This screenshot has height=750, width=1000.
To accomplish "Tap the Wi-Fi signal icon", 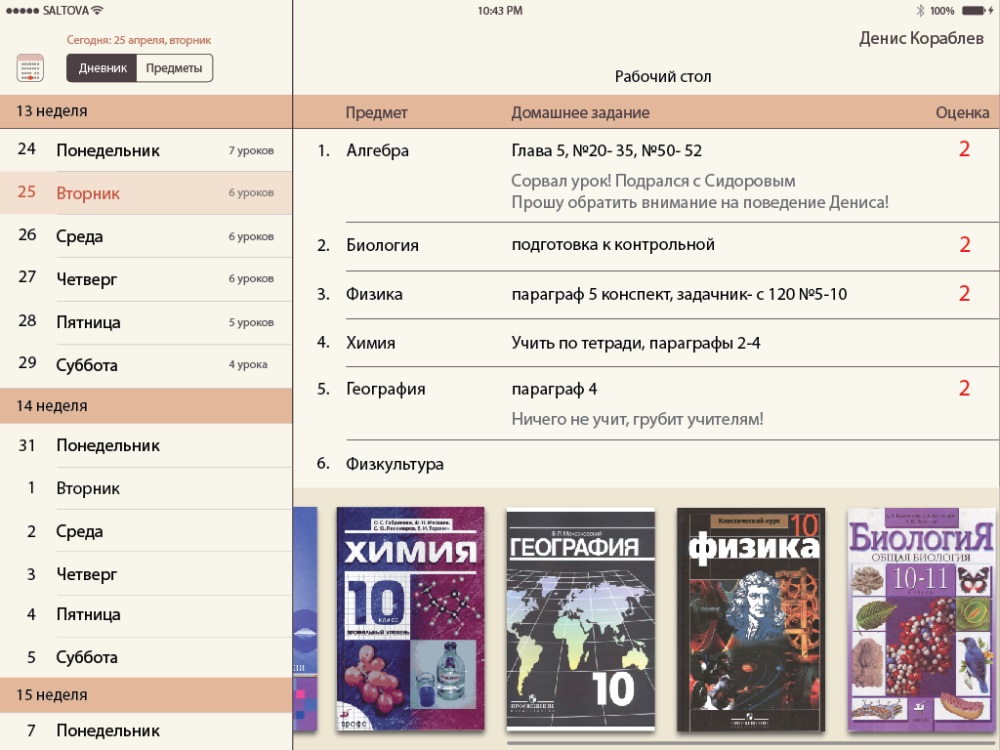I will click(97, 10).
